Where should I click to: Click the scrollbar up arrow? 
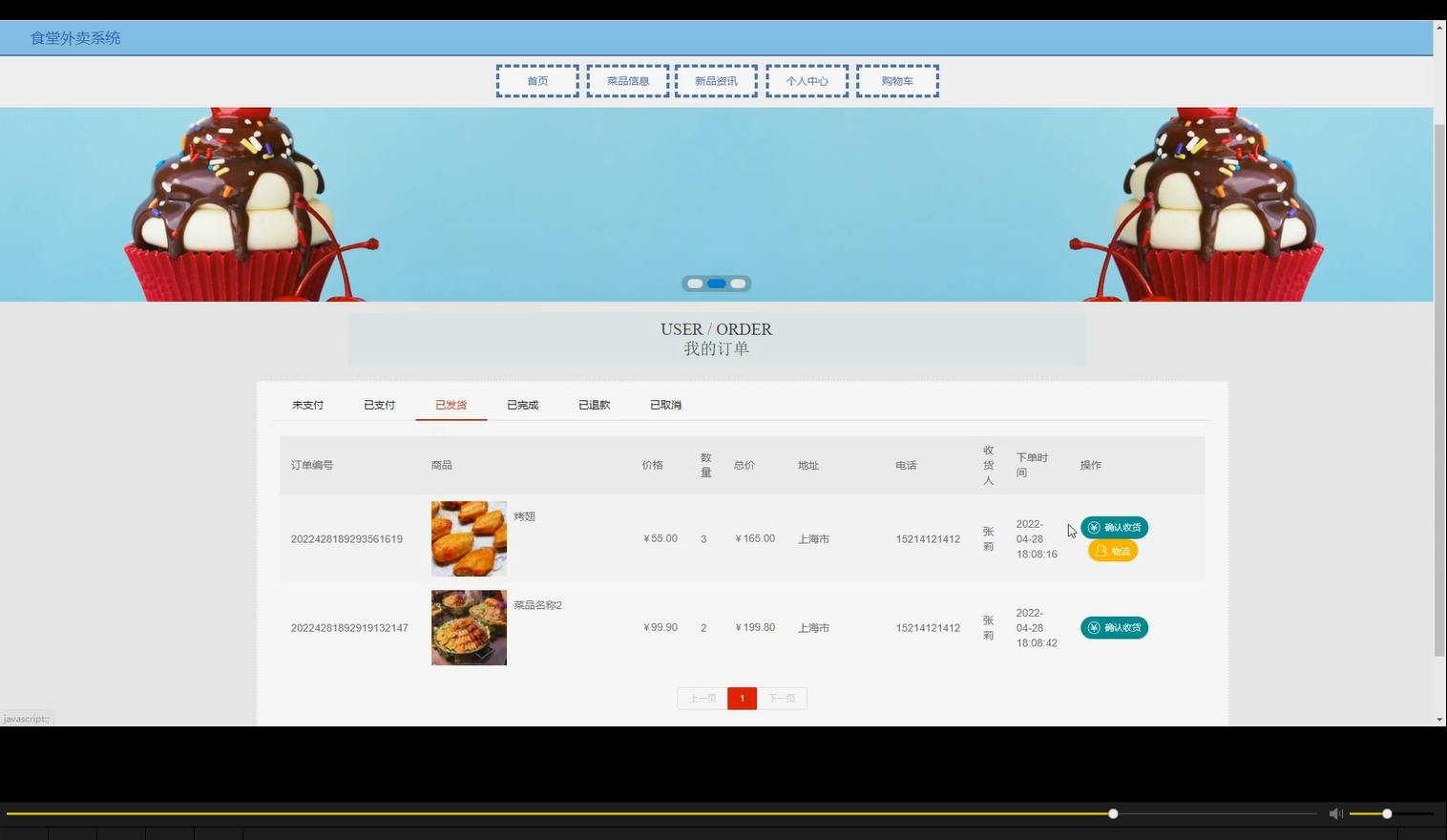tap(1439, 27)
